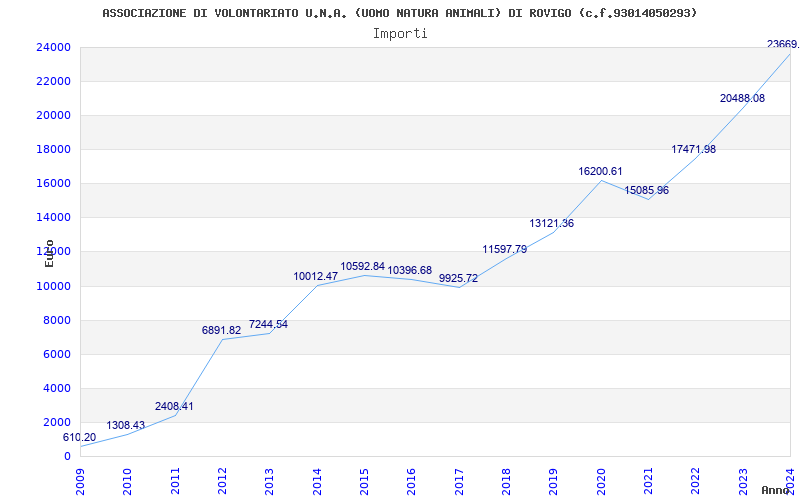The height and width of the screenshot is (500, 800).
Task: Click the data label 1308.43
Action: (x=126, y=425)
